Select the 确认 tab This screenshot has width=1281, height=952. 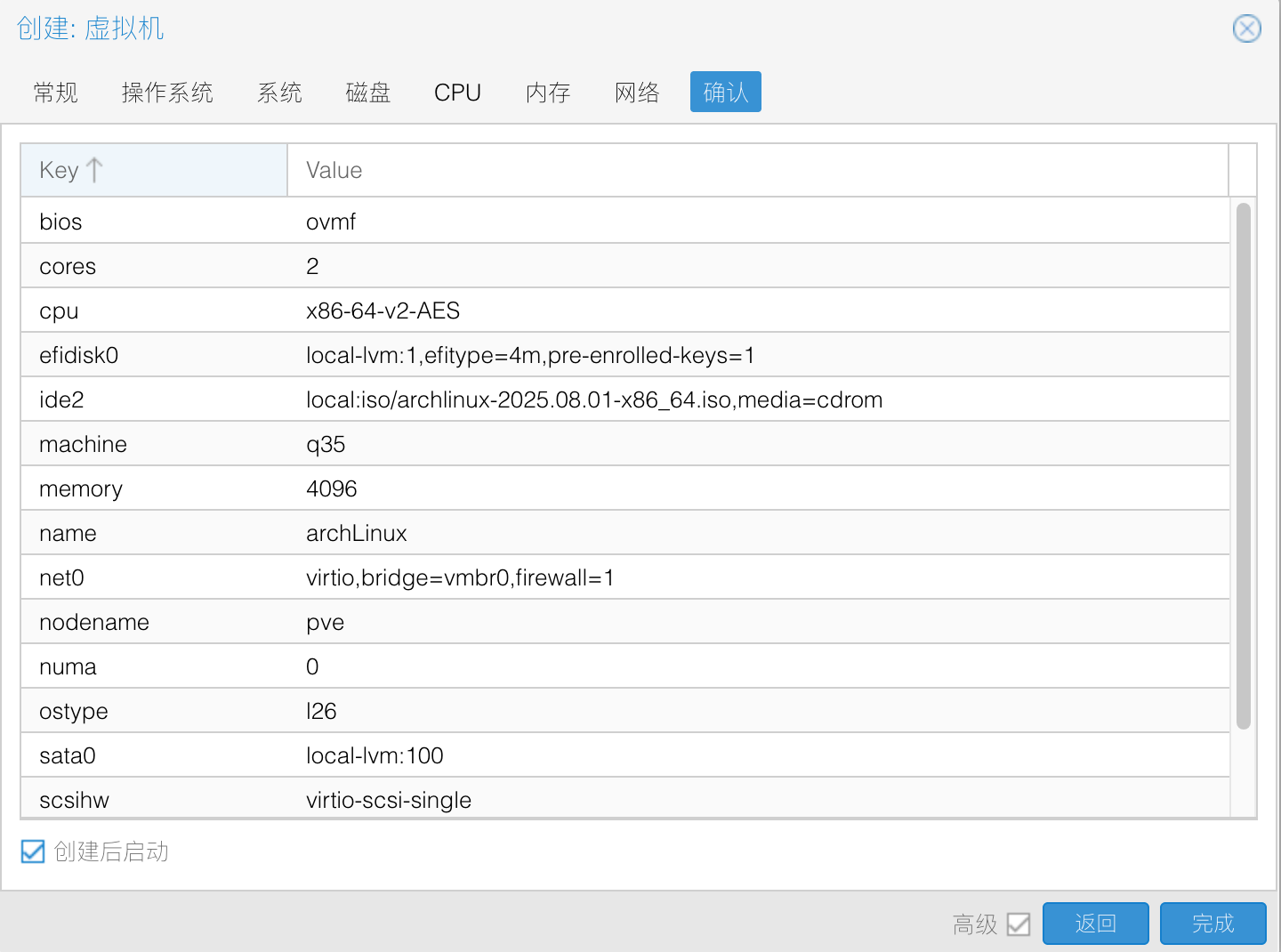tap(725, 93)
